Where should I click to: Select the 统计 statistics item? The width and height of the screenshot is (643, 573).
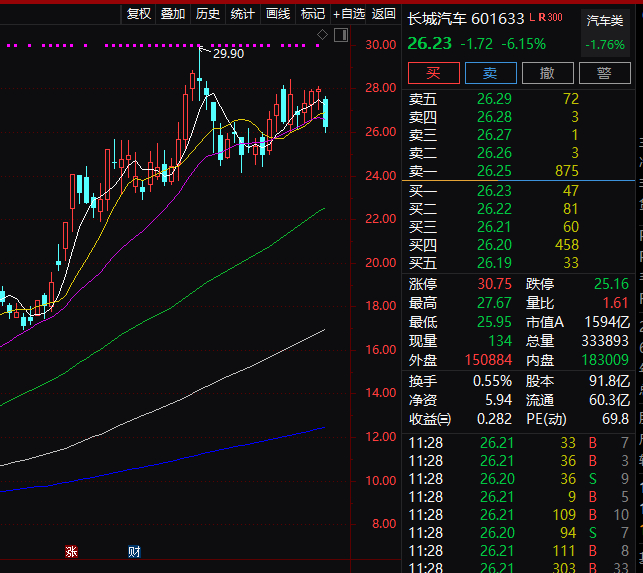pyautogui.click(x=242, y=14)
